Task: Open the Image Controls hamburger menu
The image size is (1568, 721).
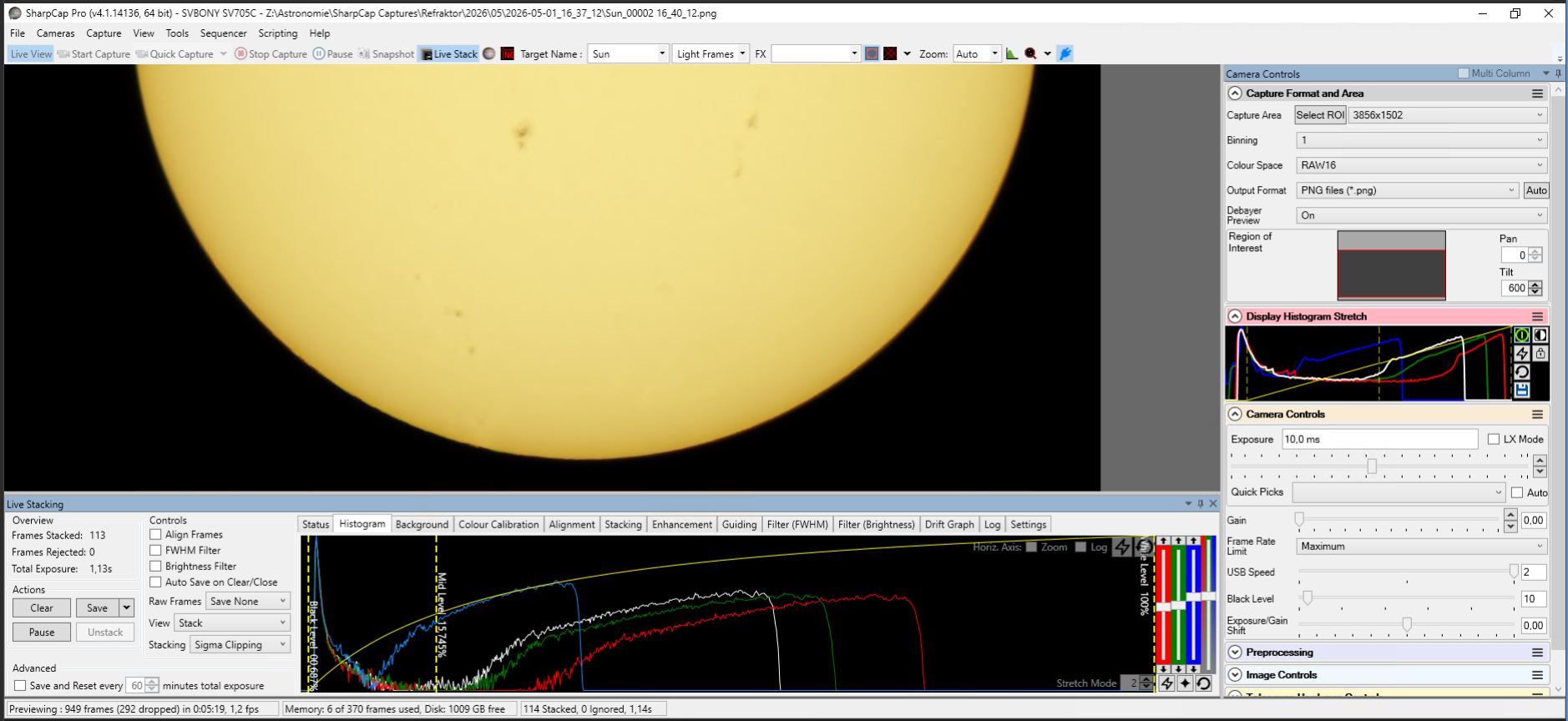Action: pos(1537,675)
